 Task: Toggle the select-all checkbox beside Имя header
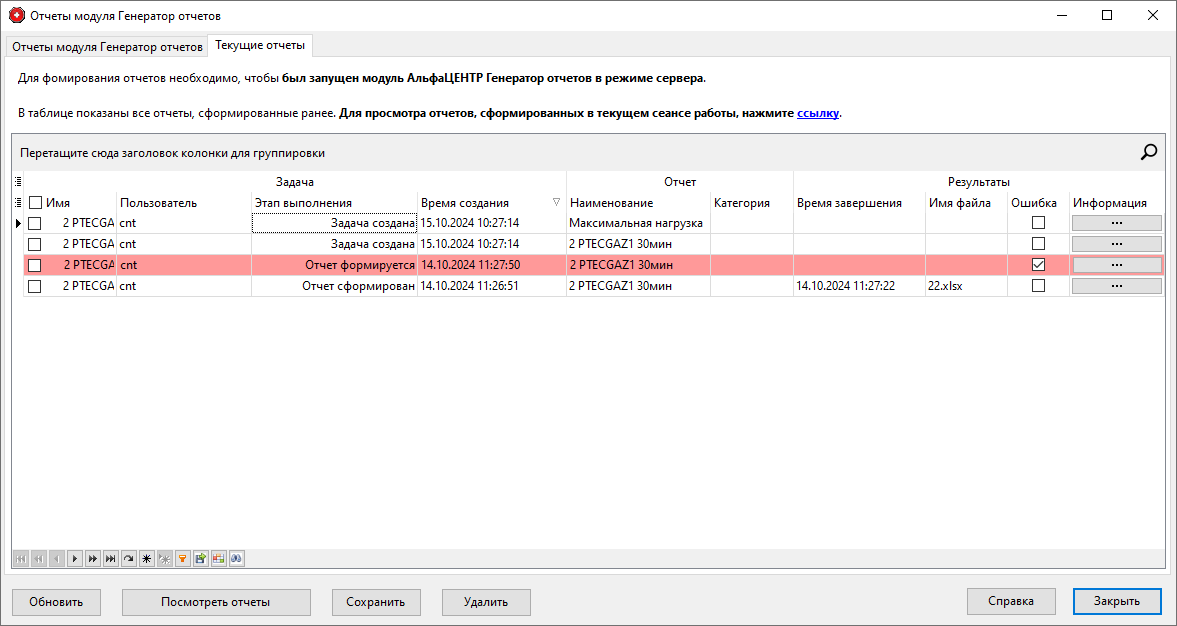click(35, 203)
